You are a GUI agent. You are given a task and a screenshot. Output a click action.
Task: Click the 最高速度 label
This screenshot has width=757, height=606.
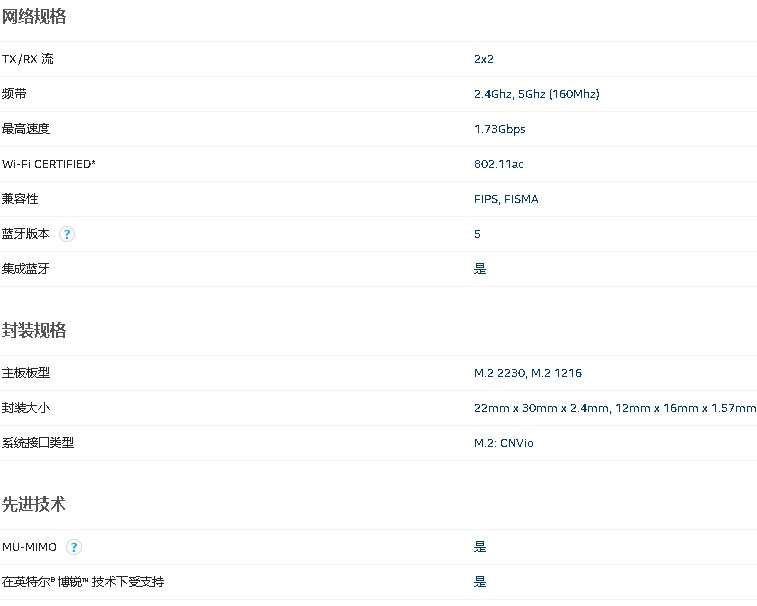pyautogui.click(x=26, y=129)
